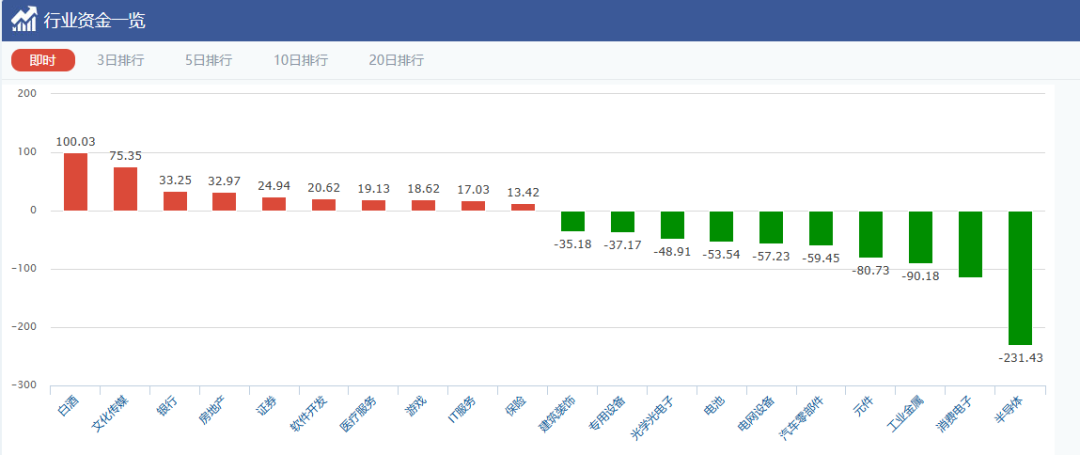This screenshot has width=1080, height=455.
Task: Click the 白酒 axis label
Action: point(69,406)
